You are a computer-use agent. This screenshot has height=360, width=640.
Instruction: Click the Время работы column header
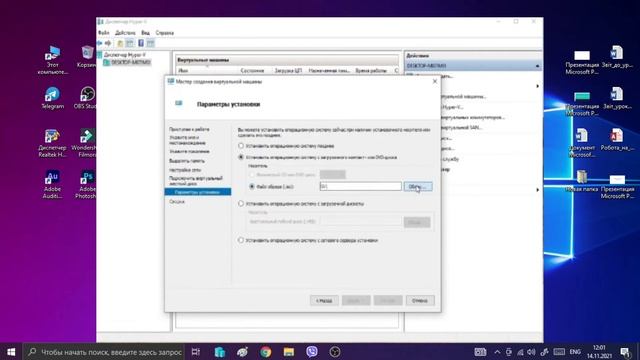point(371,71)
